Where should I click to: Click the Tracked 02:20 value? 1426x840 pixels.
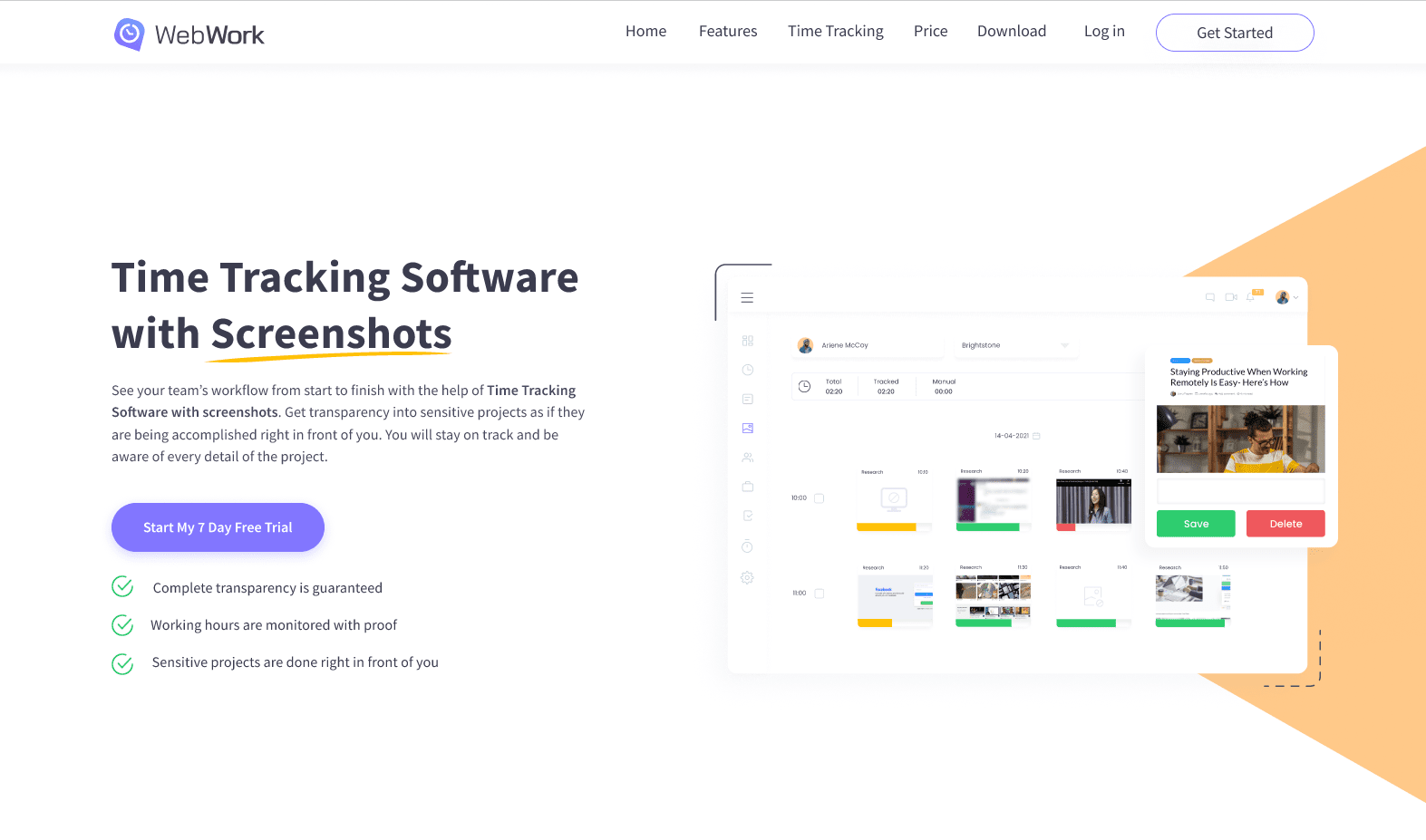pyautogui.click(x=886, y=391)
